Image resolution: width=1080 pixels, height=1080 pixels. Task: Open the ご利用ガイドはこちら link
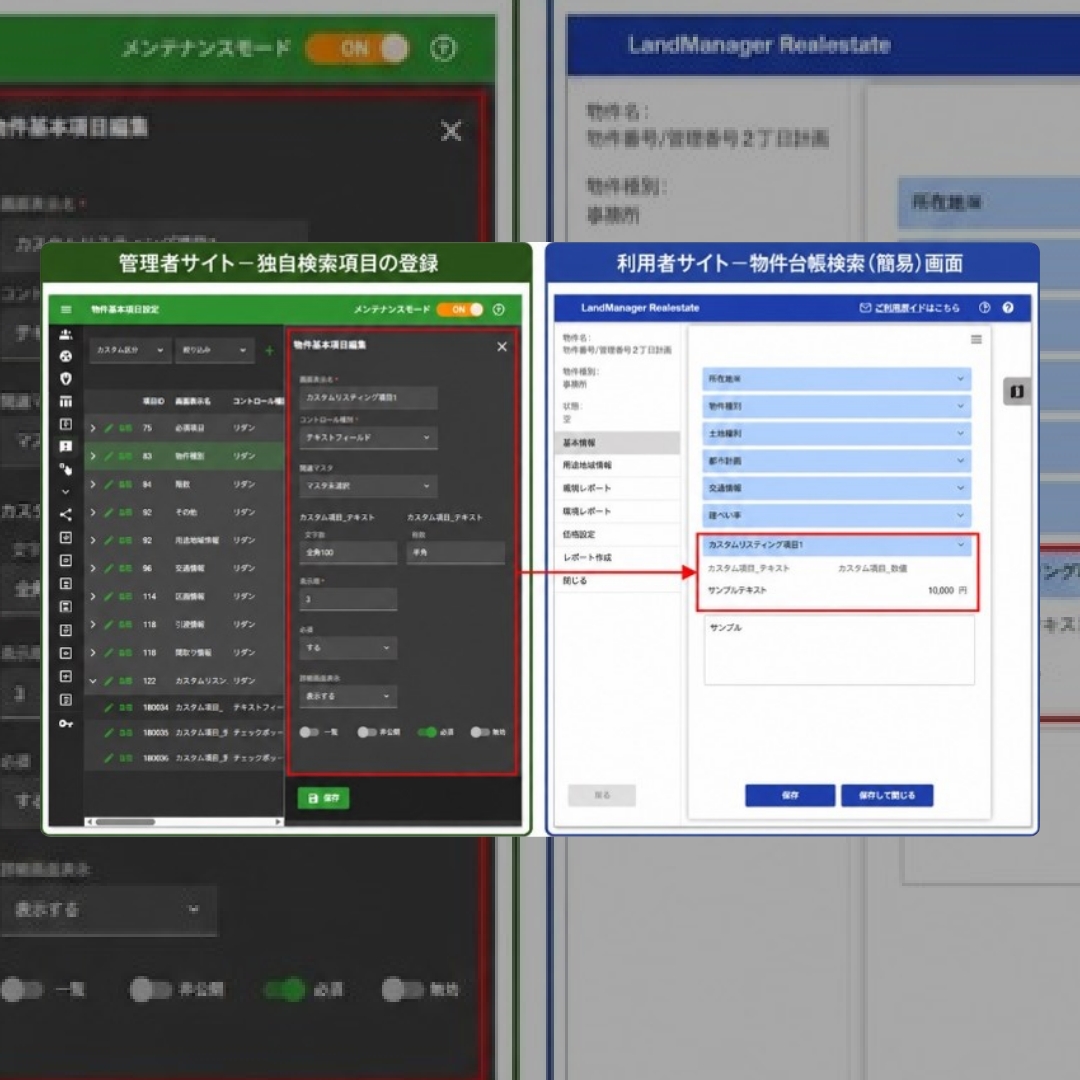(x=917, y=307)
